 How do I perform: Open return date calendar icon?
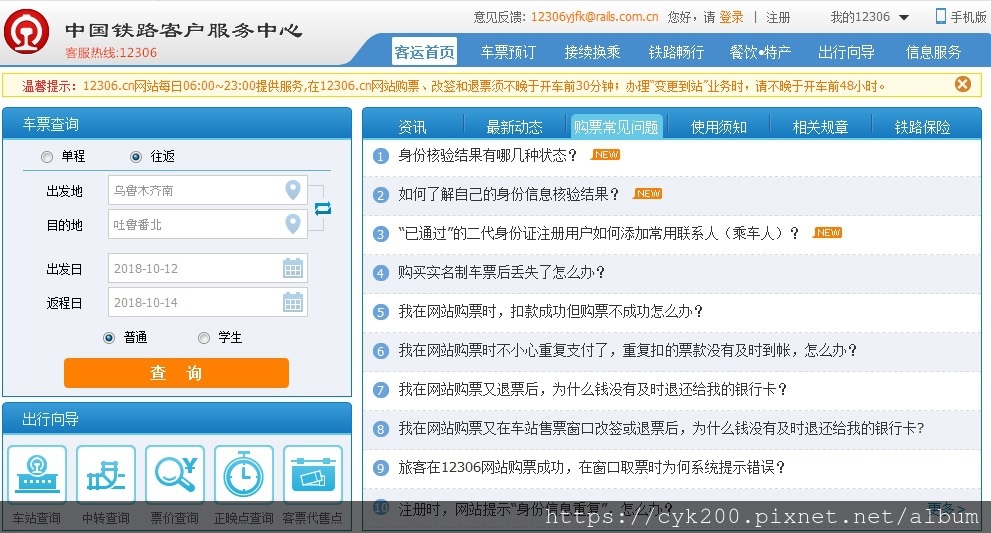click(x=293, y=302)
